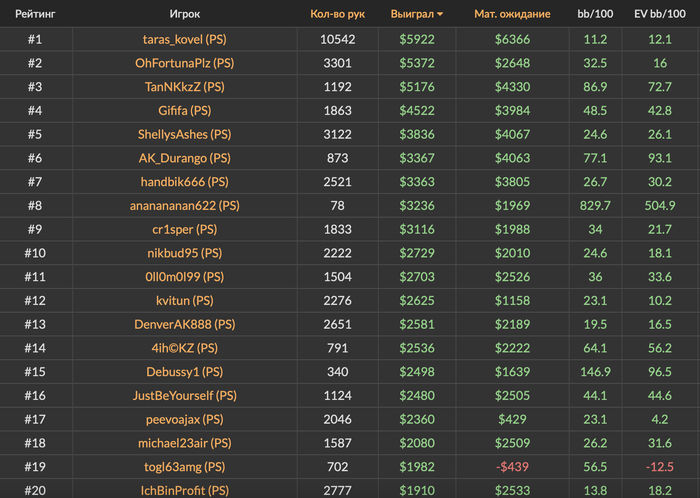Open togl63amg (PS) player profile

pos(185,466)
